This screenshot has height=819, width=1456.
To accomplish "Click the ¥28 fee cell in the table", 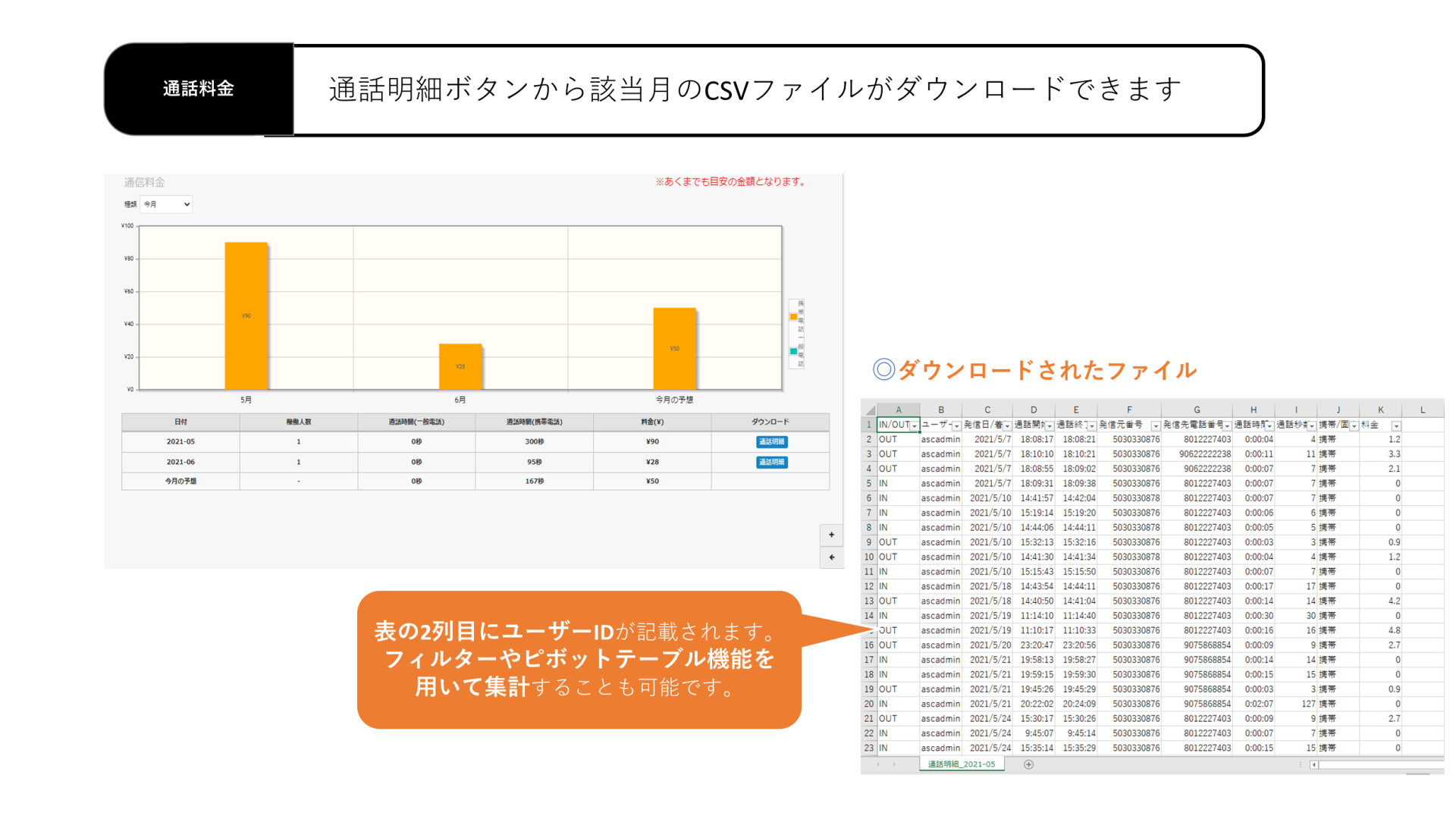I will pos(652,462).
